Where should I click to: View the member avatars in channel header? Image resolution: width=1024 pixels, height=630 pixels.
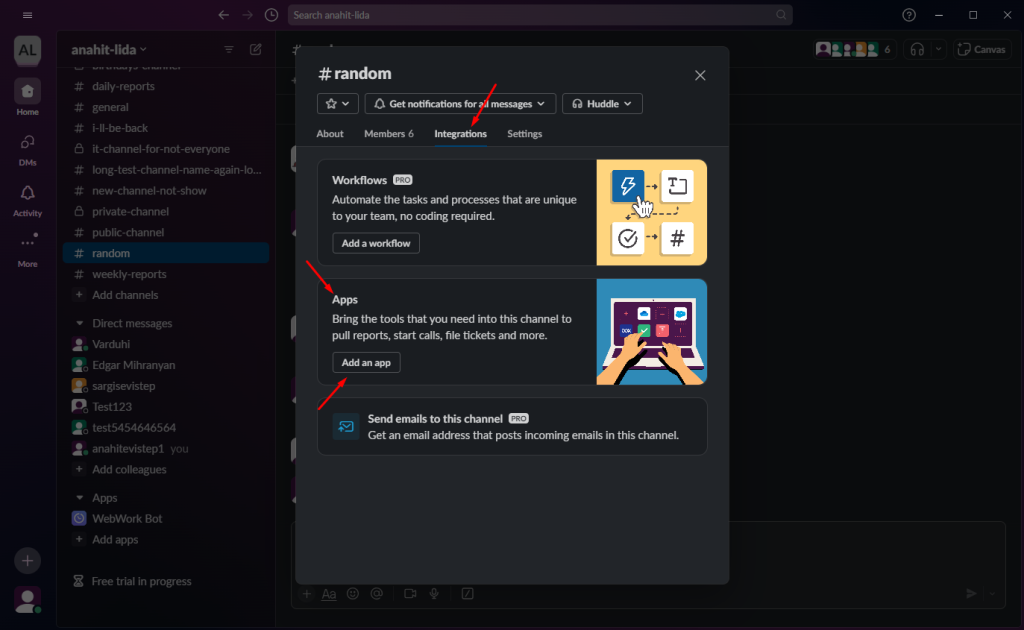(x=853, y=50)
